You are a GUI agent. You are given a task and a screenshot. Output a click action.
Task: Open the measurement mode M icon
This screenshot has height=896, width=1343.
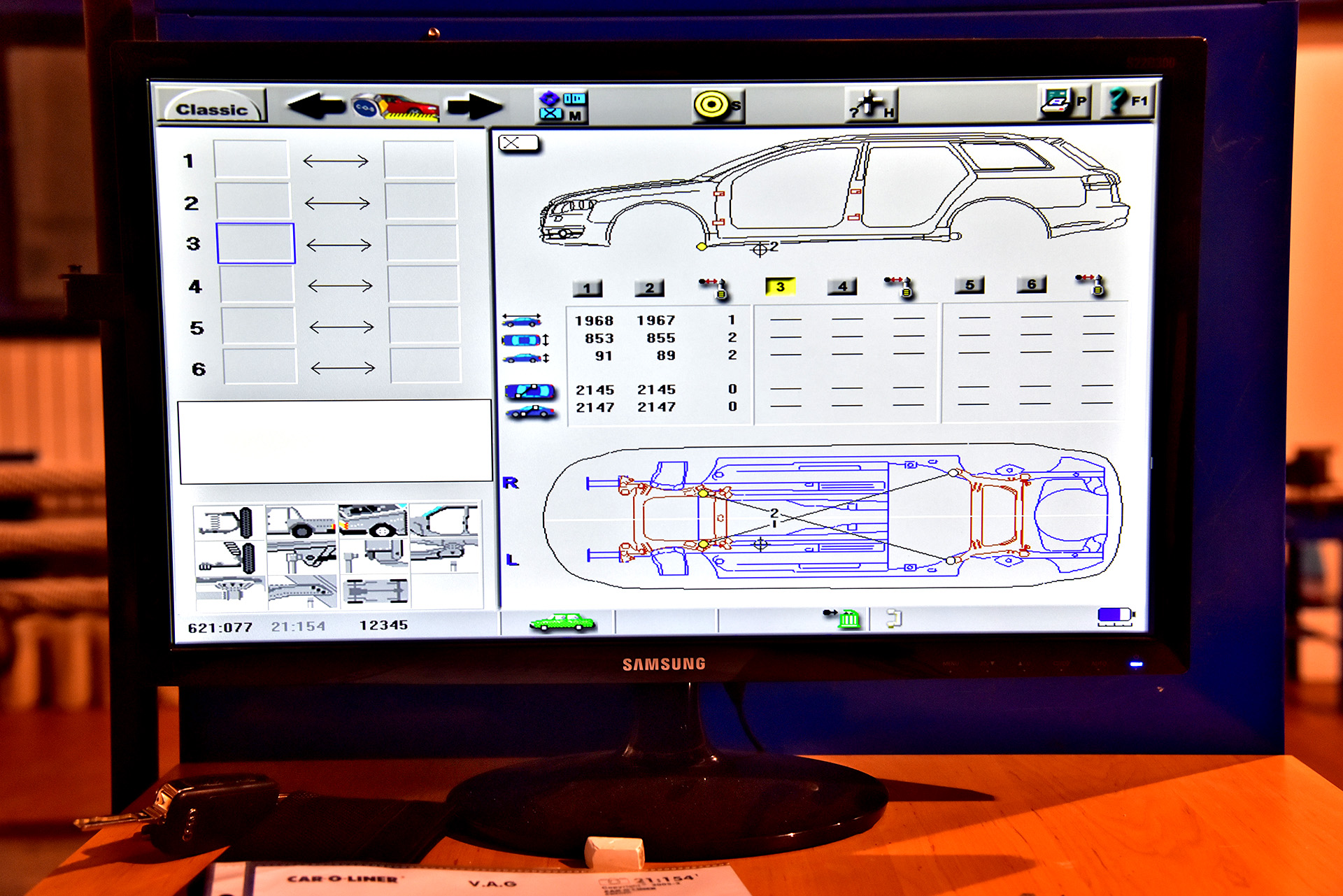(x=562, y=106)
